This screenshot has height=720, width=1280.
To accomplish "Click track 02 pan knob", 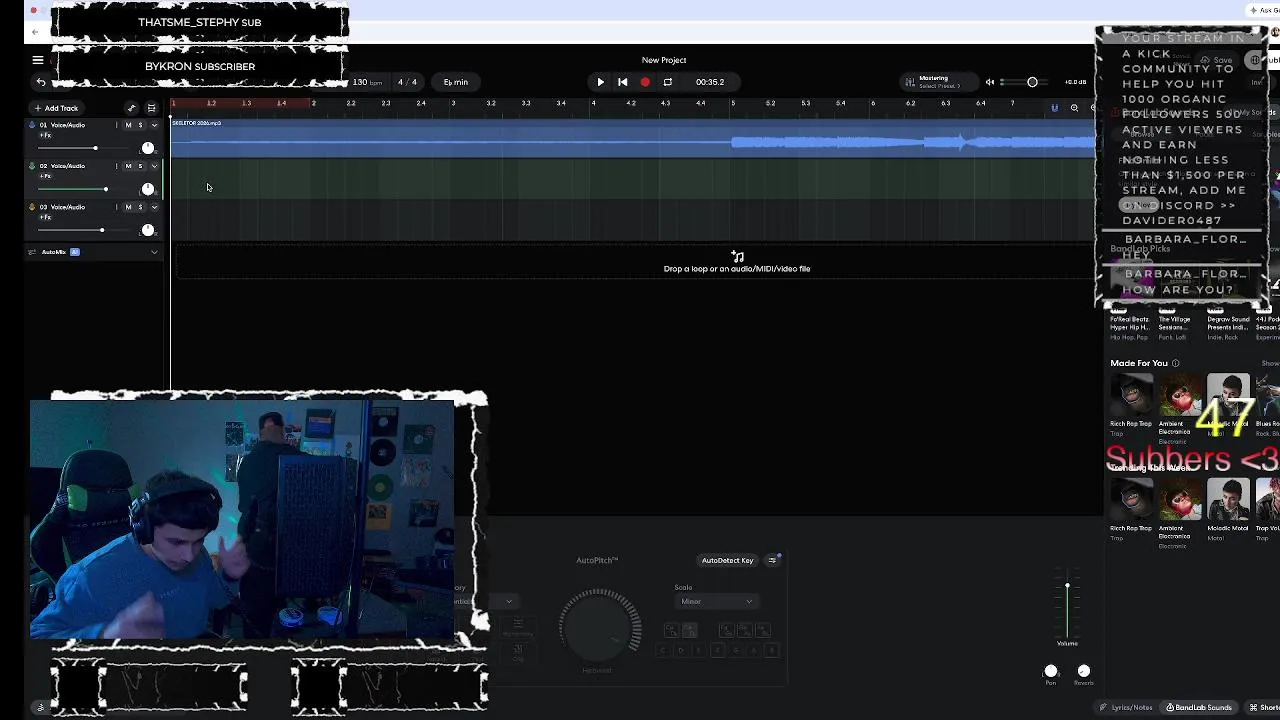I will [x=148, y=189].
